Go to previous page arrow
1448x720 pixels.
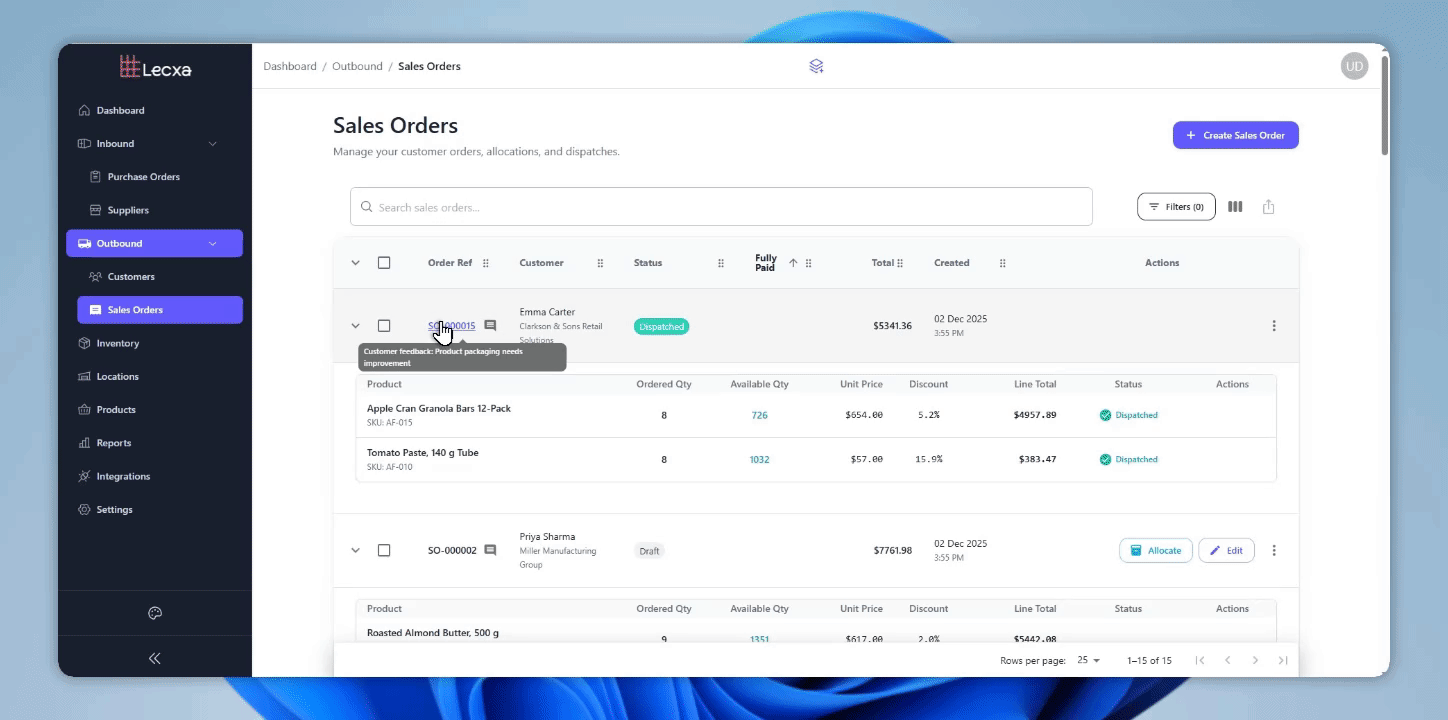1227,661
